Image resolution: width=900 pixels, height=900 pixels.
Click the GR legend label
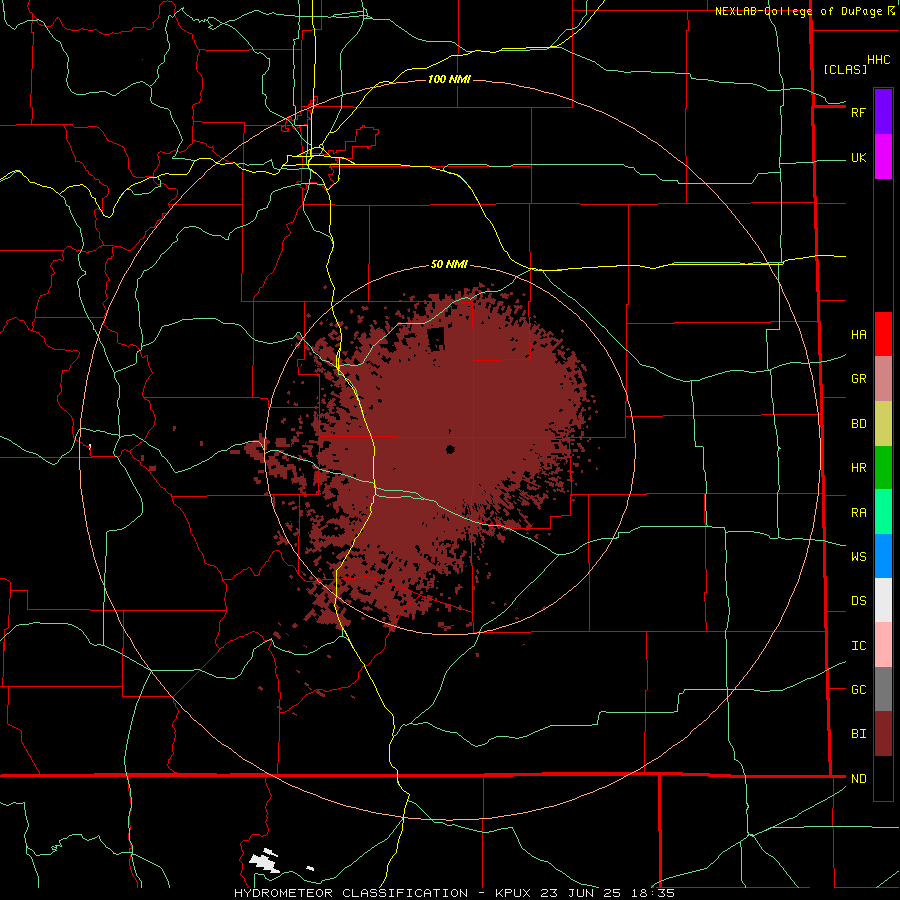[858, 379]
